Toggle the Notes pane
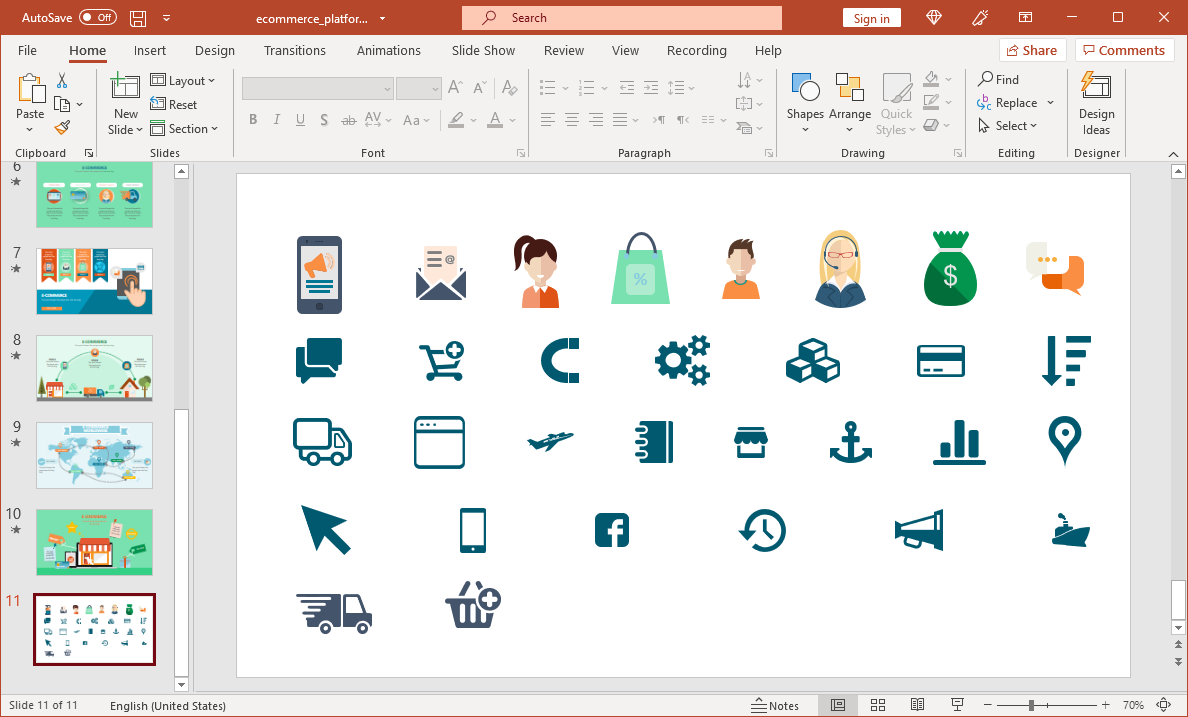 click(x=776, y=705)
